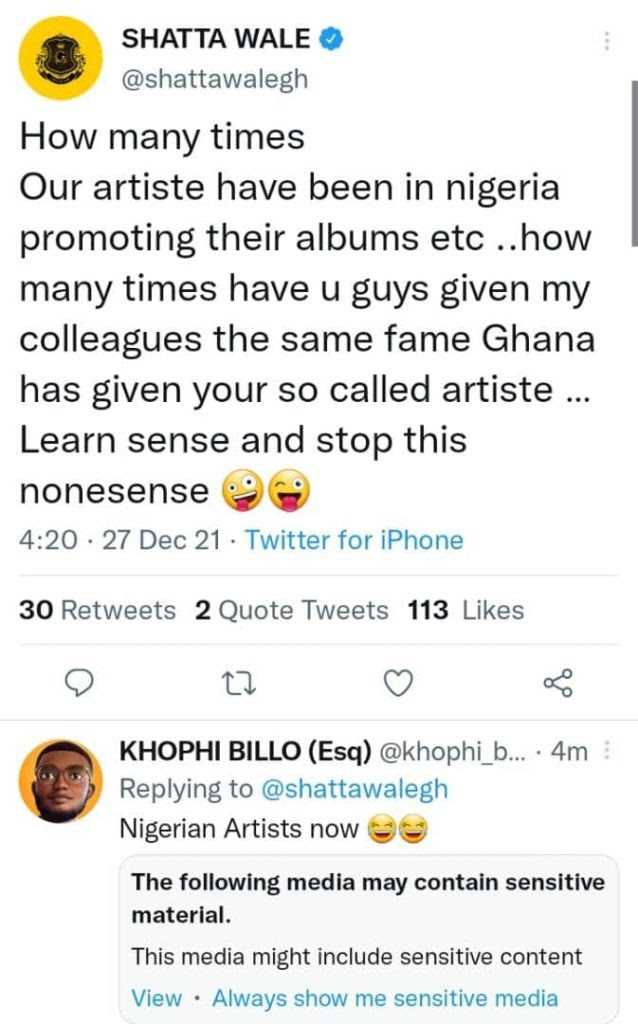Screen dimensions: 638x1024
Task: Click the reply speech bubble icon
Action: (x=78, y=683)
